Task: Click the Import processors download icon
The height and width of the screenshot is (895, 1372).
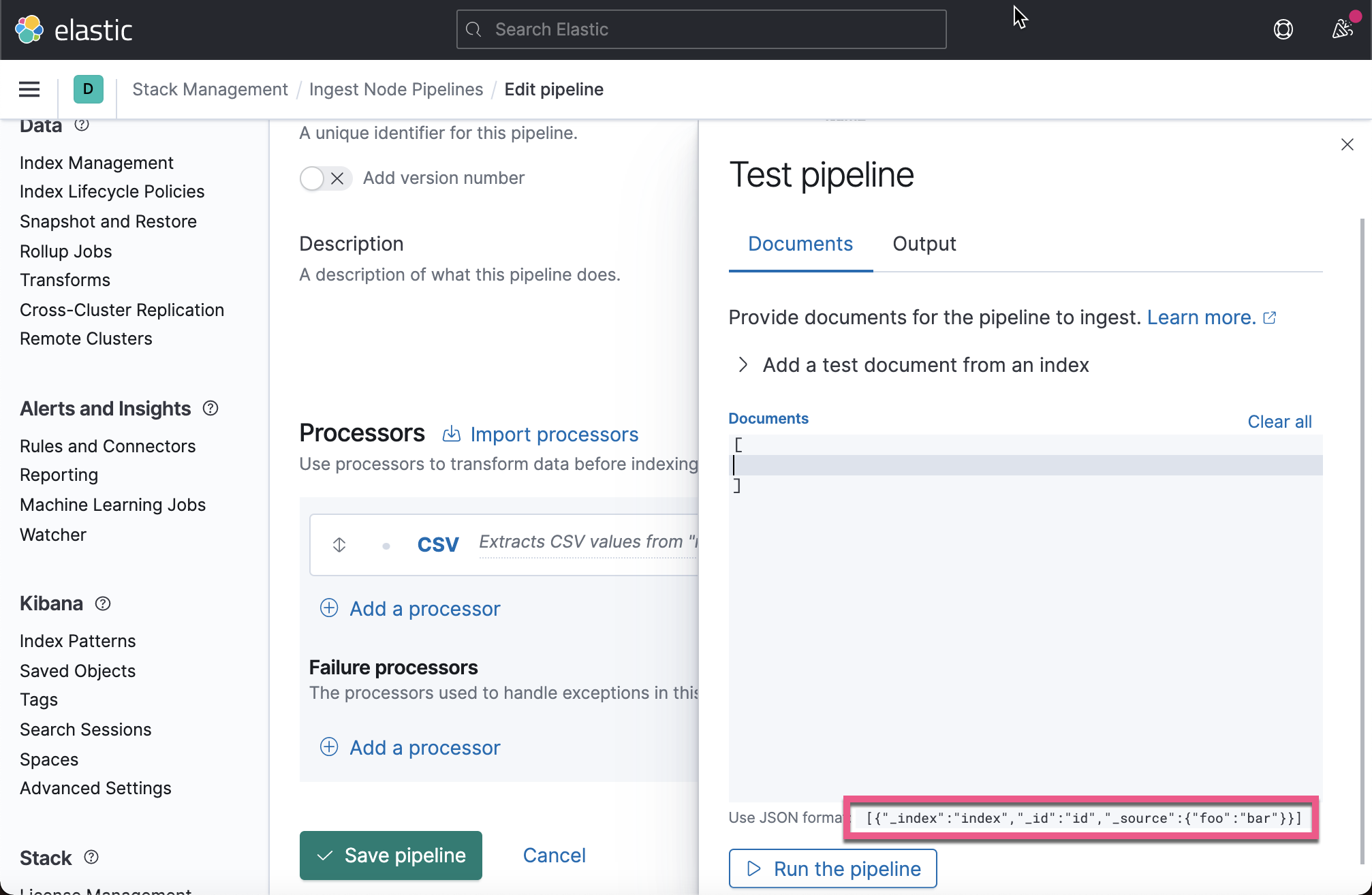Action: pos(452,434)
